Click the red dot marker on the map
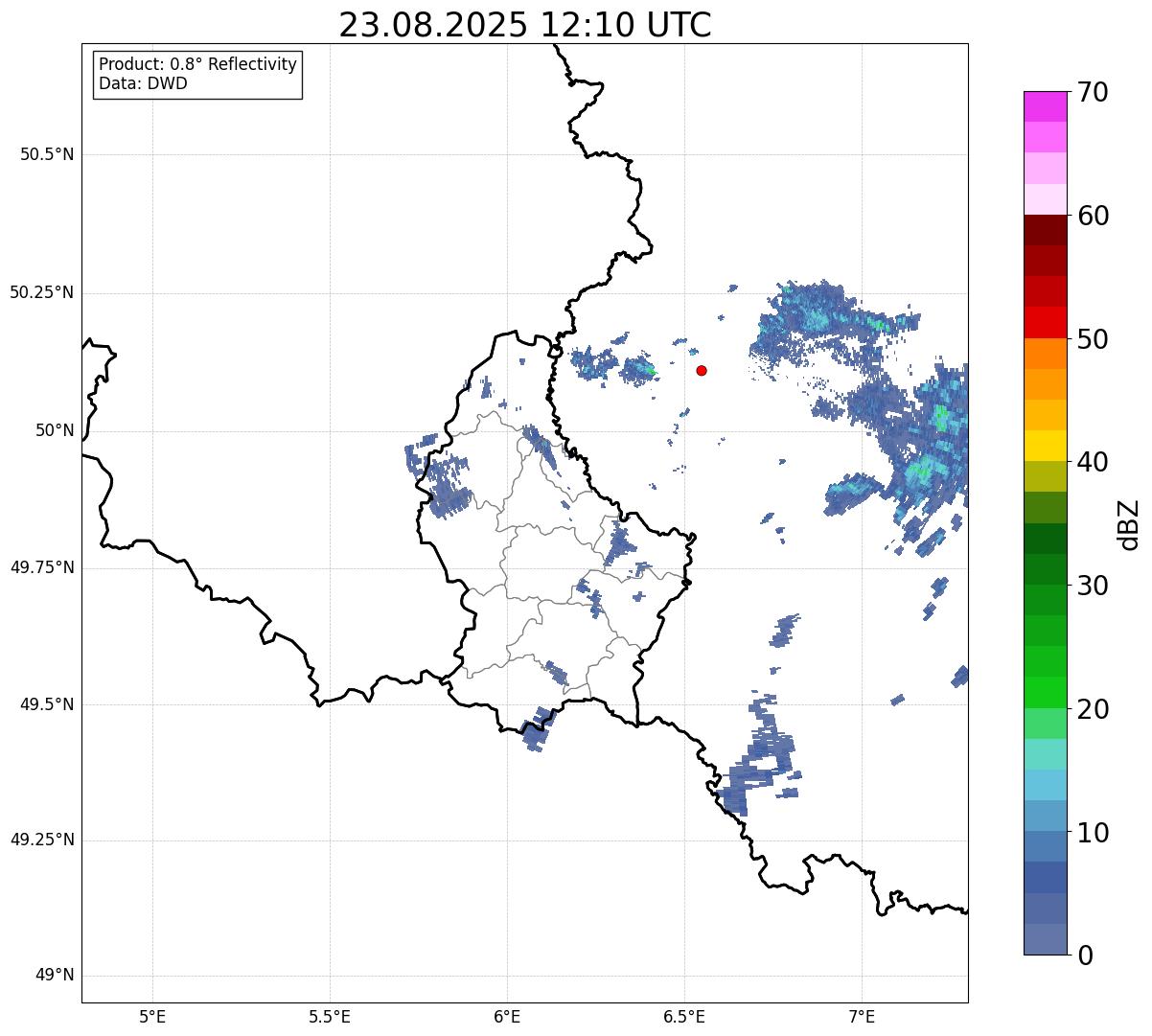This screenshot has height=1036, width=1152. [x=702, y=370]
